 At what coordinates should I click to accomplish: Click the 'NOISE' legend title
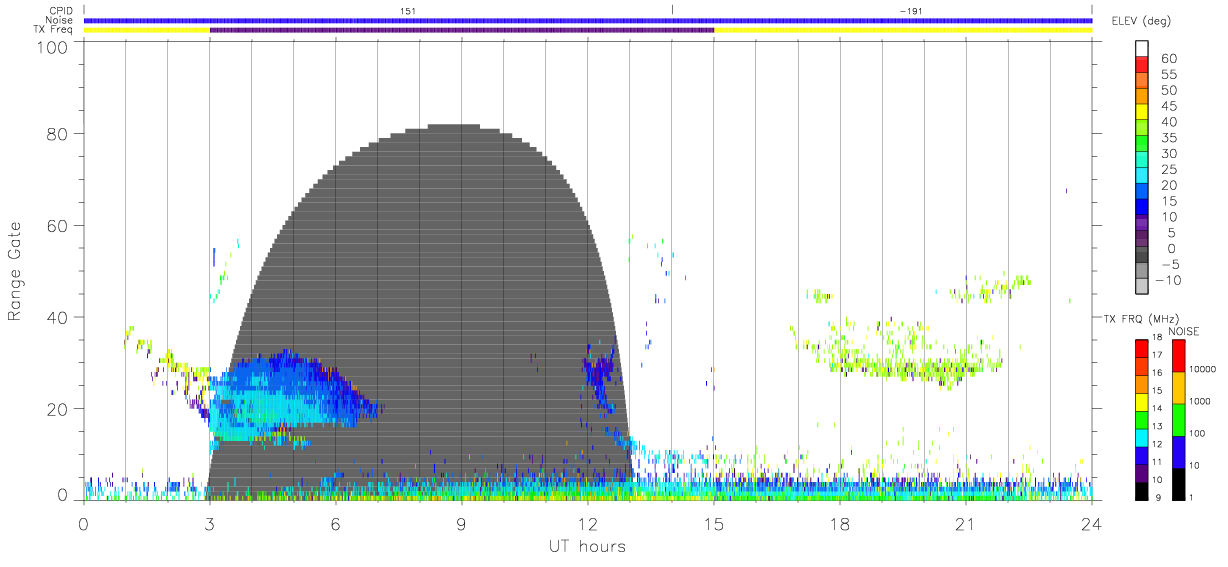pos(1184,331)
